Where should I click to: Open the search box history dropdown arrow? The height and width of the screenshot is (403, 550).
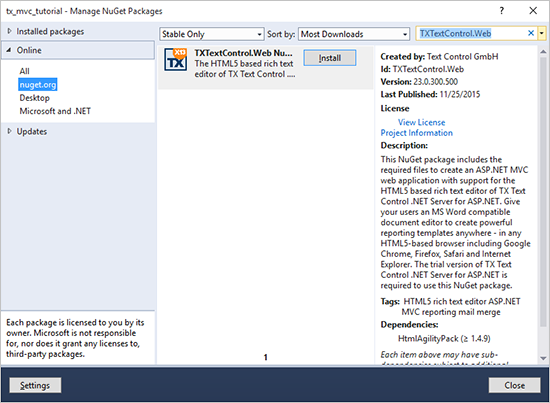pos(542,34)
